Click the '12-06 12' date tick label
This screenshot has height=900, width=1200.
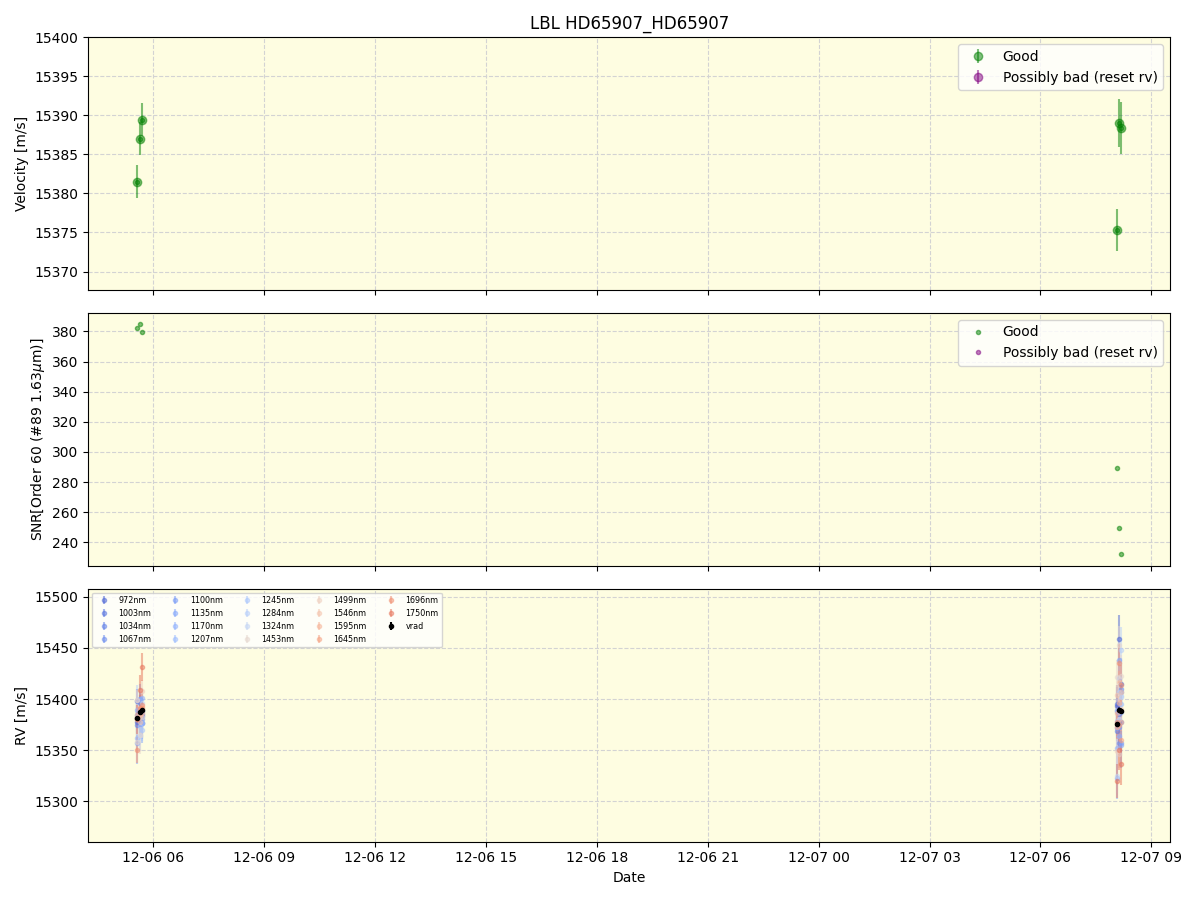point(375,858)
